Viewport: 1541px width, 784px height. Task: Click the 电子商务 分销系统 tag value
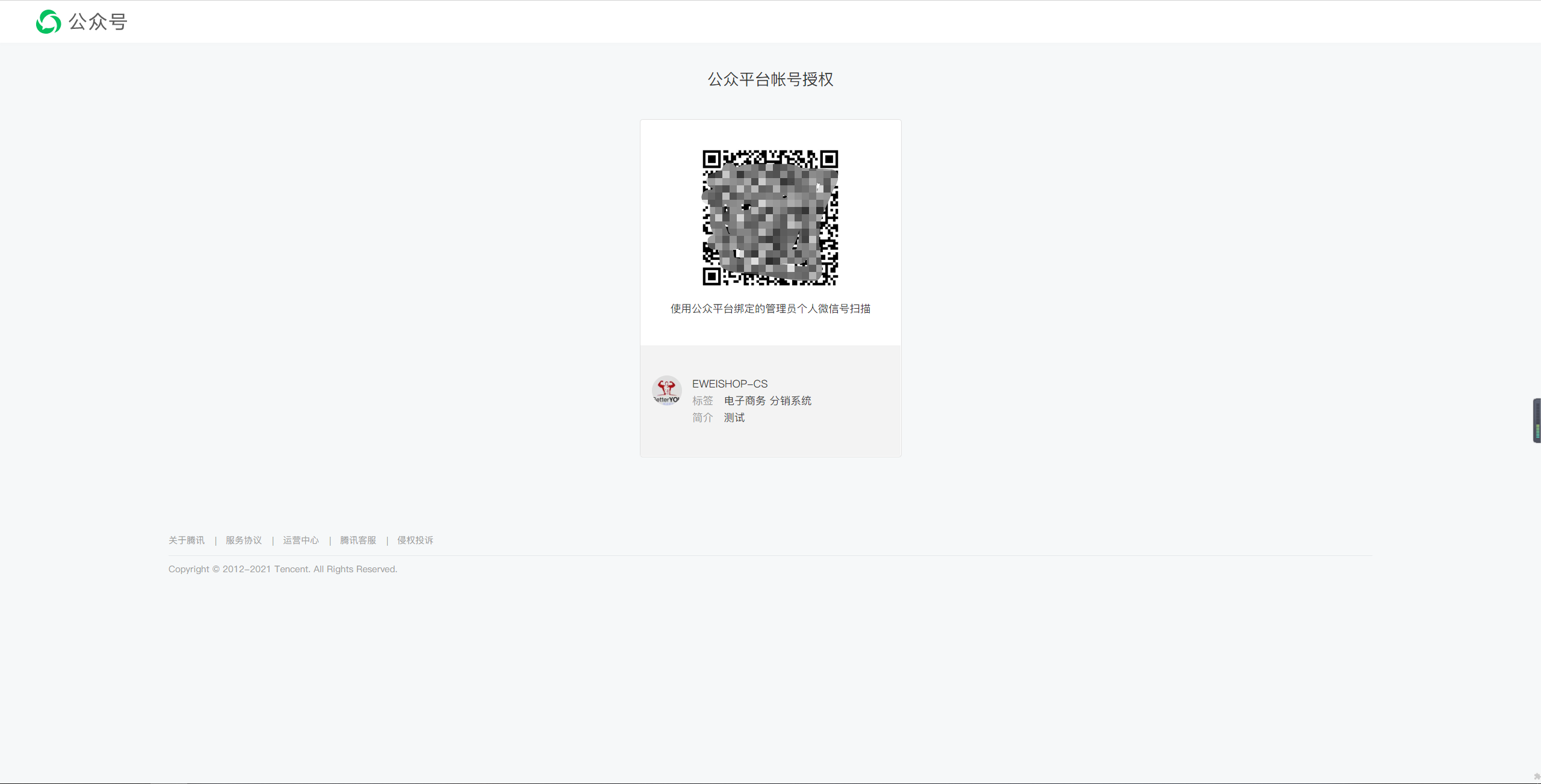coord(767,401)
